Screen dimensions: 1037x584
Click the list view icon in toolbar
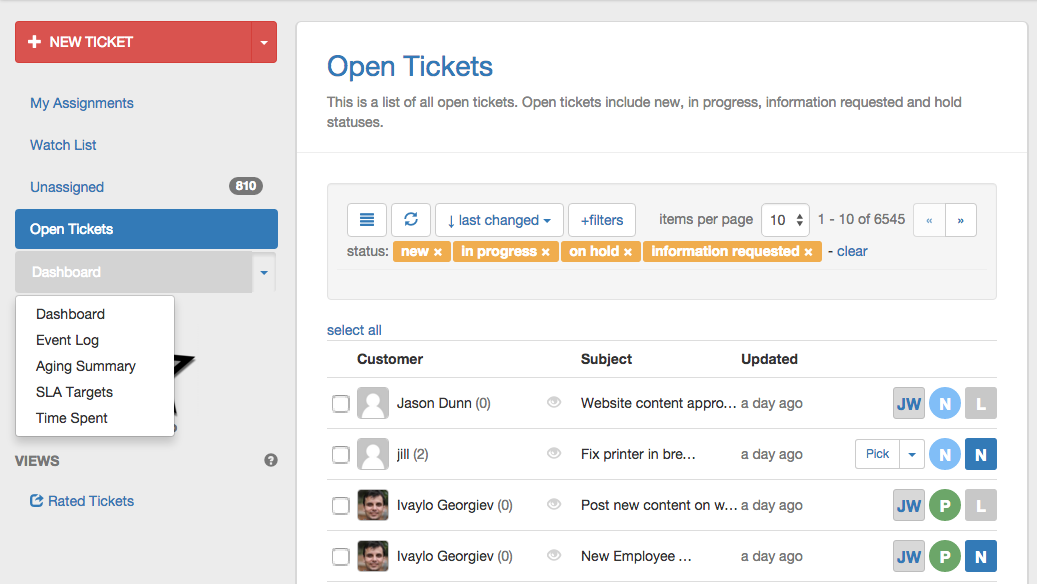367,220
